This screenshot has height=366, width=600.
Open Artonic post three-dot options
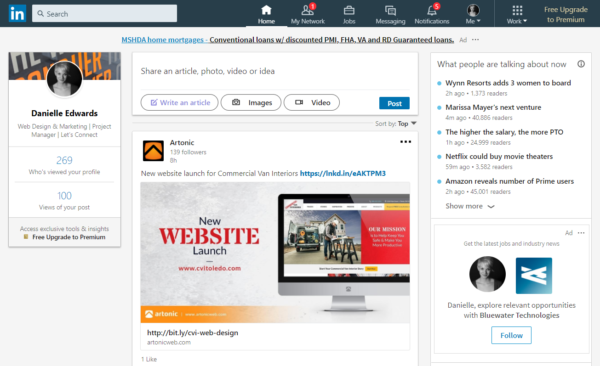[x=405, y=142]
